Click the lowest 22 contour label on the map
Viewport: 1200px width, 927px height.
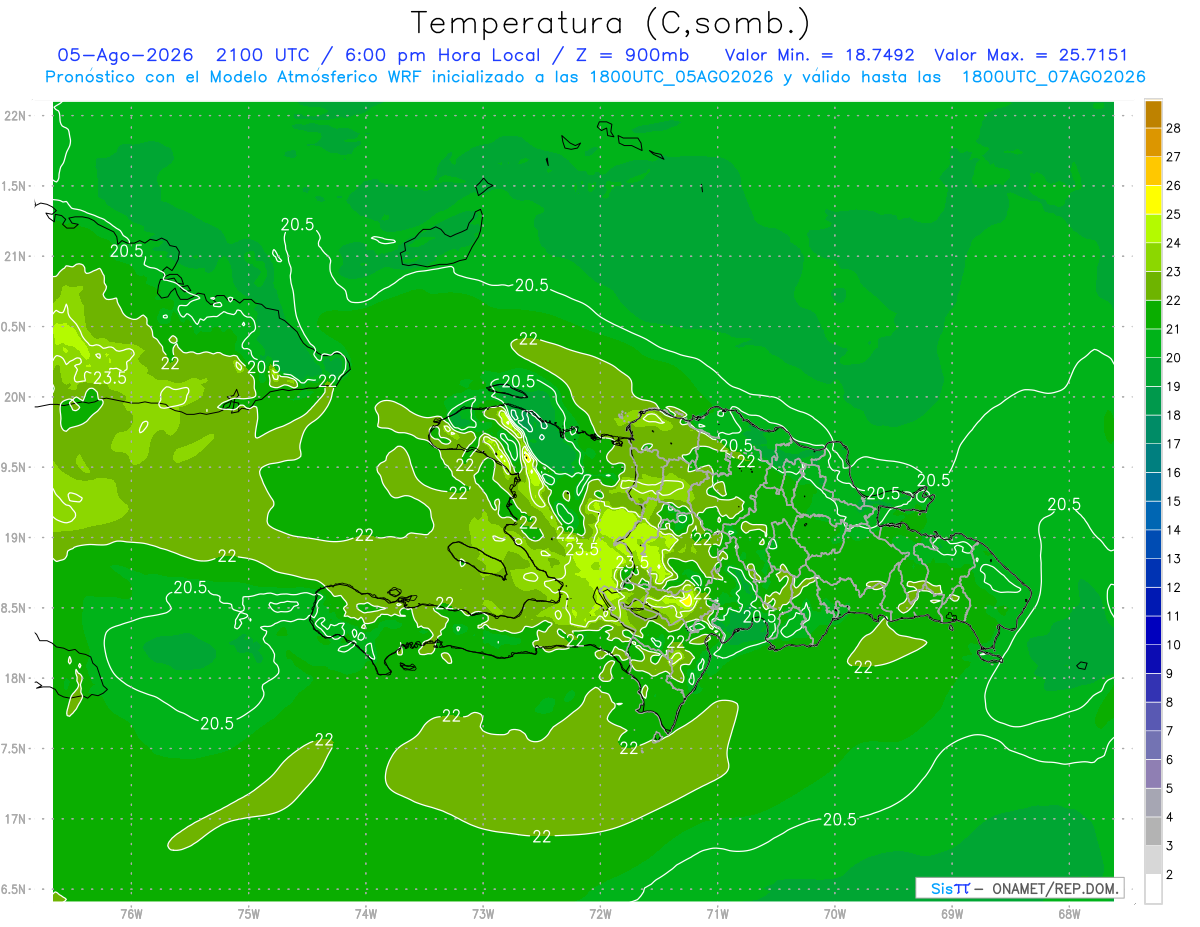pos(541,837)
